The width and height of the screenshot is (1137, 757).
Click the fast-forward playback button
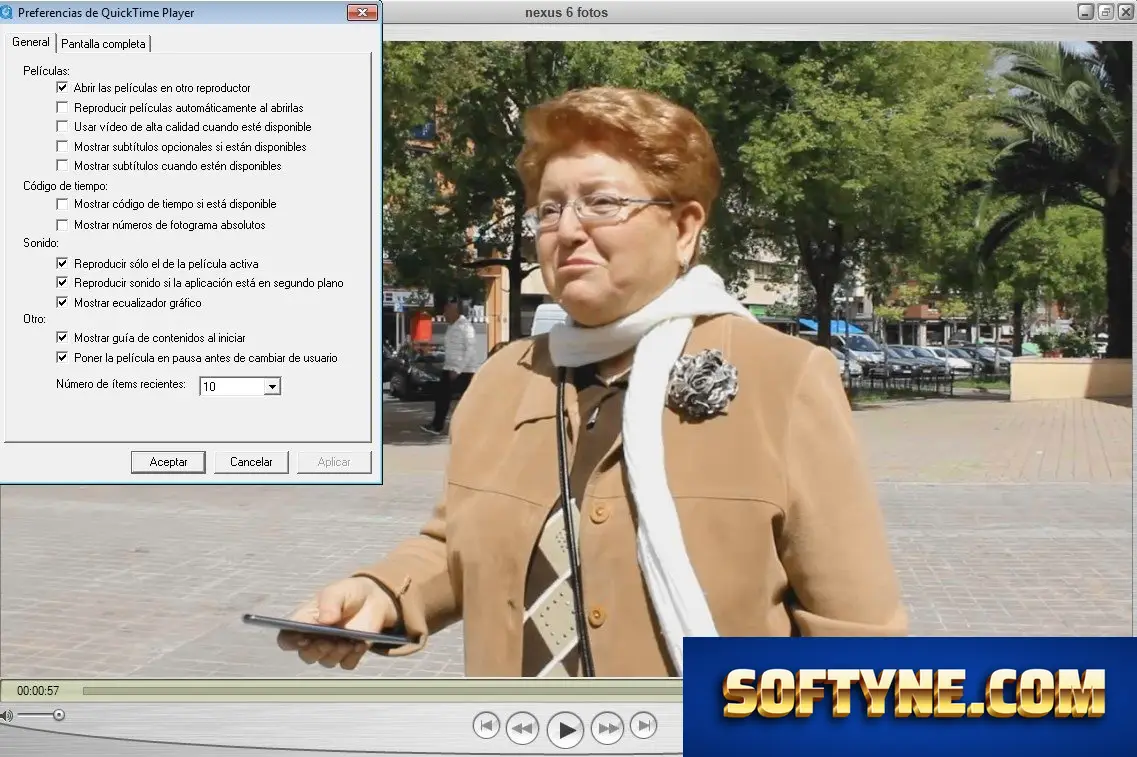(x=608, y=728)
